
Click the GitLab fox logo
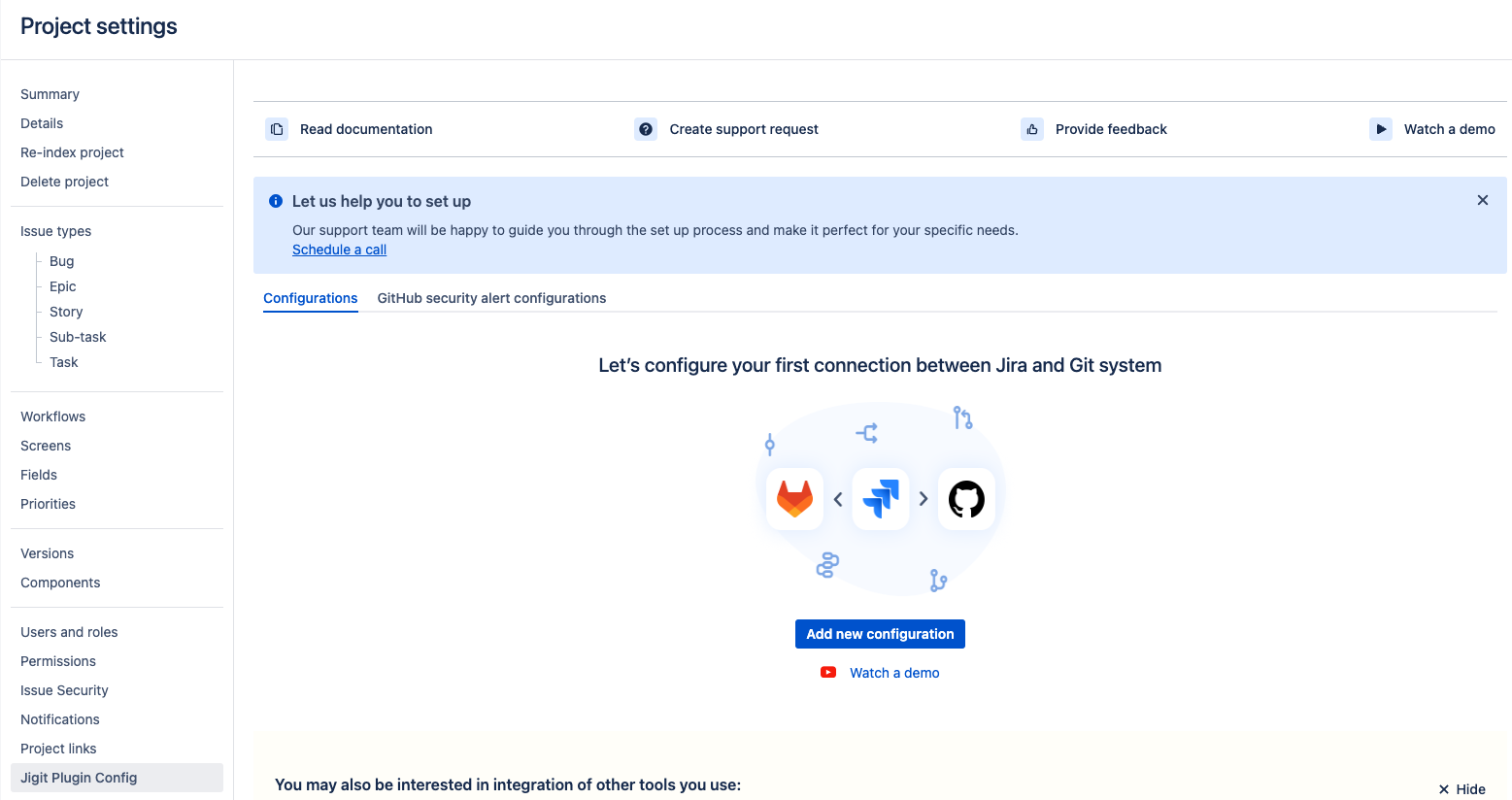tap(794, 499)
